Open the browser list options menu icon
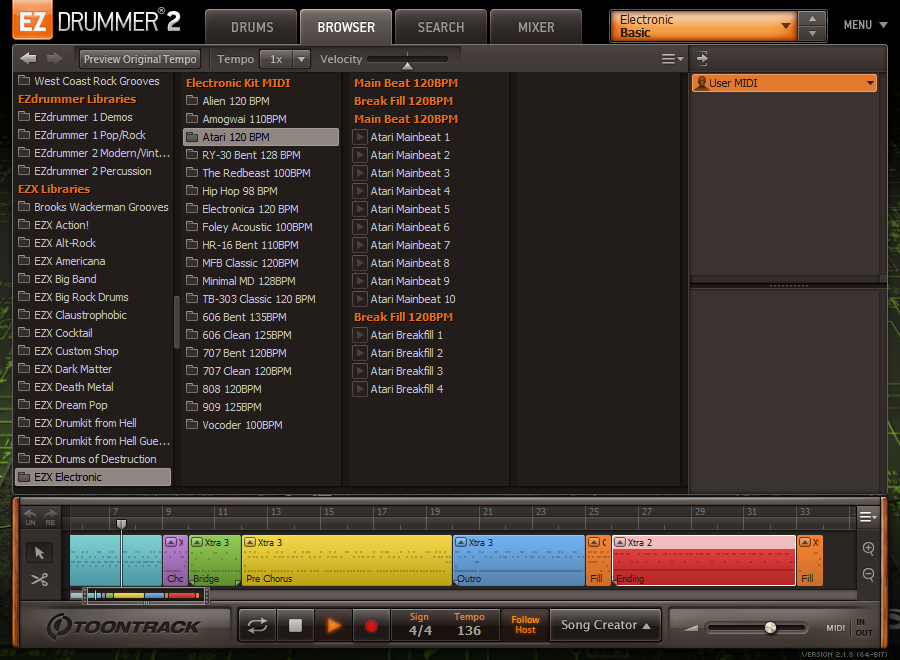This screenshot has height=660, width=900. tap(672, 59)
